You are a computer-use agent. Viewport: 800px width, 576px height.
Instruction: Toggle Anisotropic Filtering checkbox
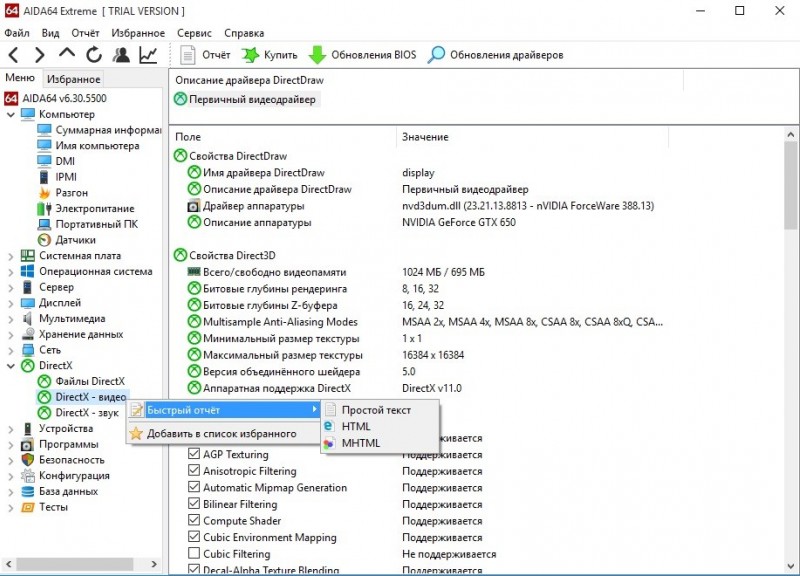(x=194, y=470)
